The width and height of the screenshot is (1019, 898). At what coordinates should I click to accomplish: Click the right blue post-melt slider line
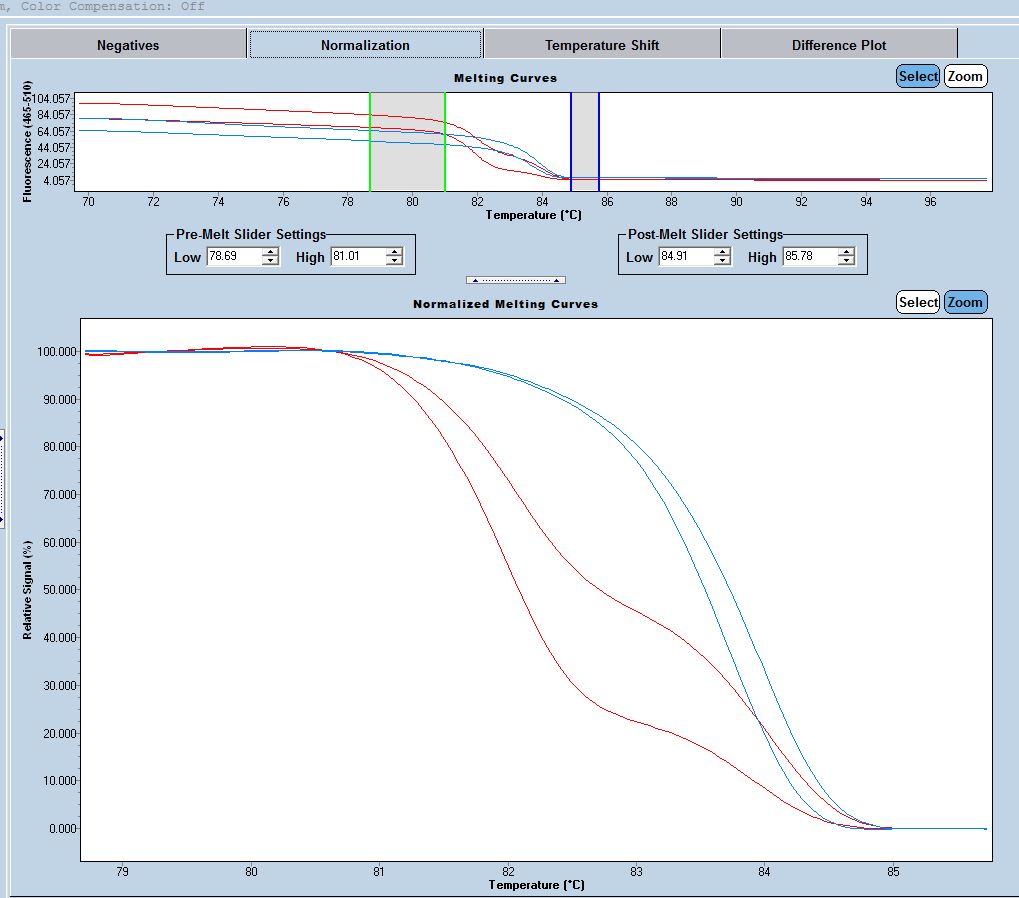click(599, 140)
